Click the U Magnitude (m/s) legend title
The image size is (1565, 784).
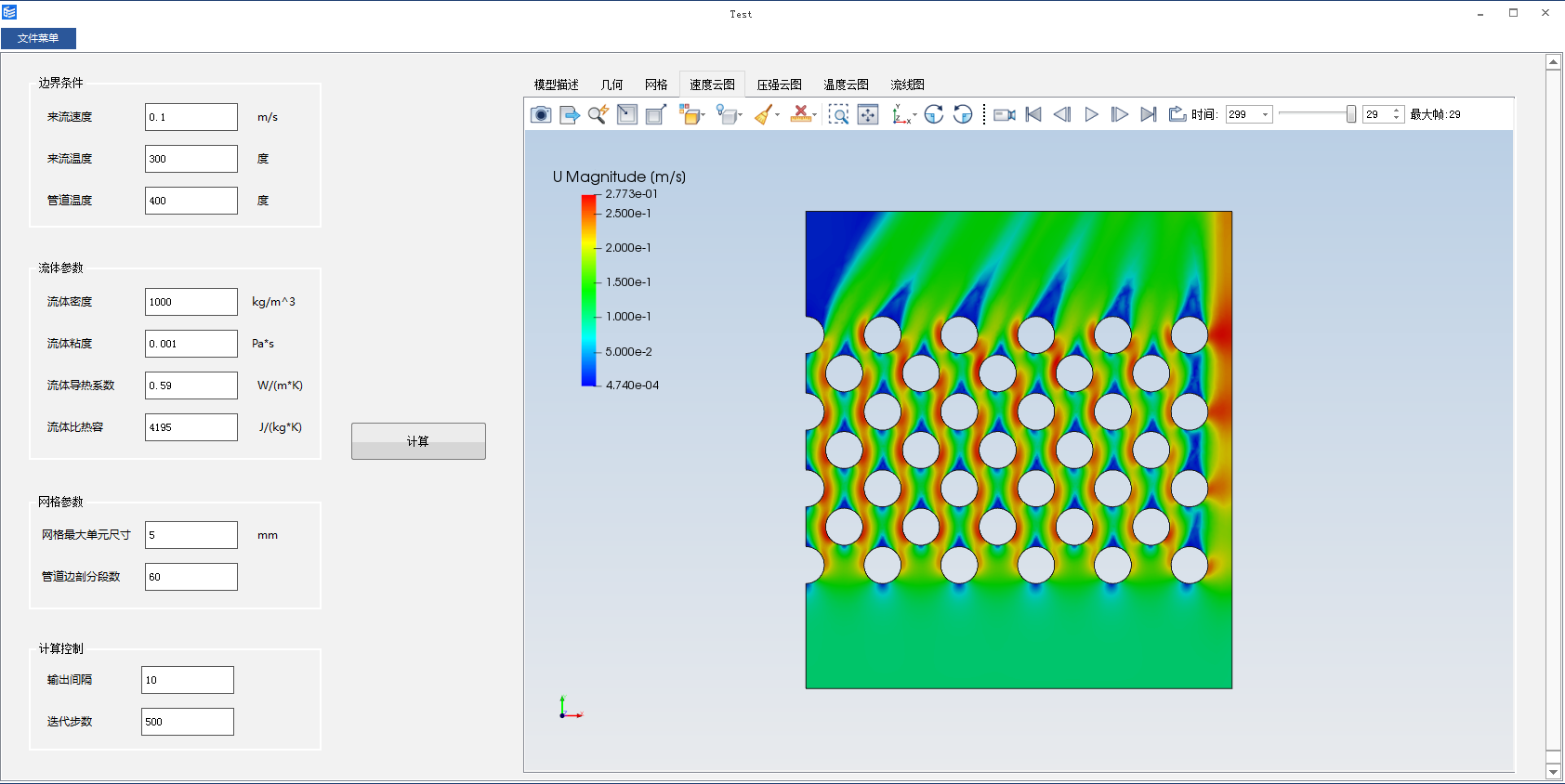[619, 176]
